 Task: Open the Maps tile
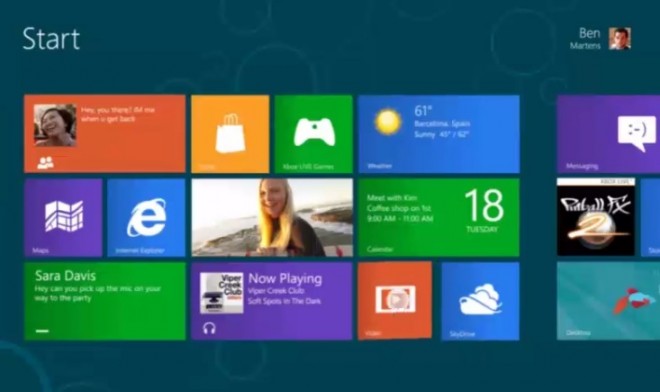tap(63, 217)
